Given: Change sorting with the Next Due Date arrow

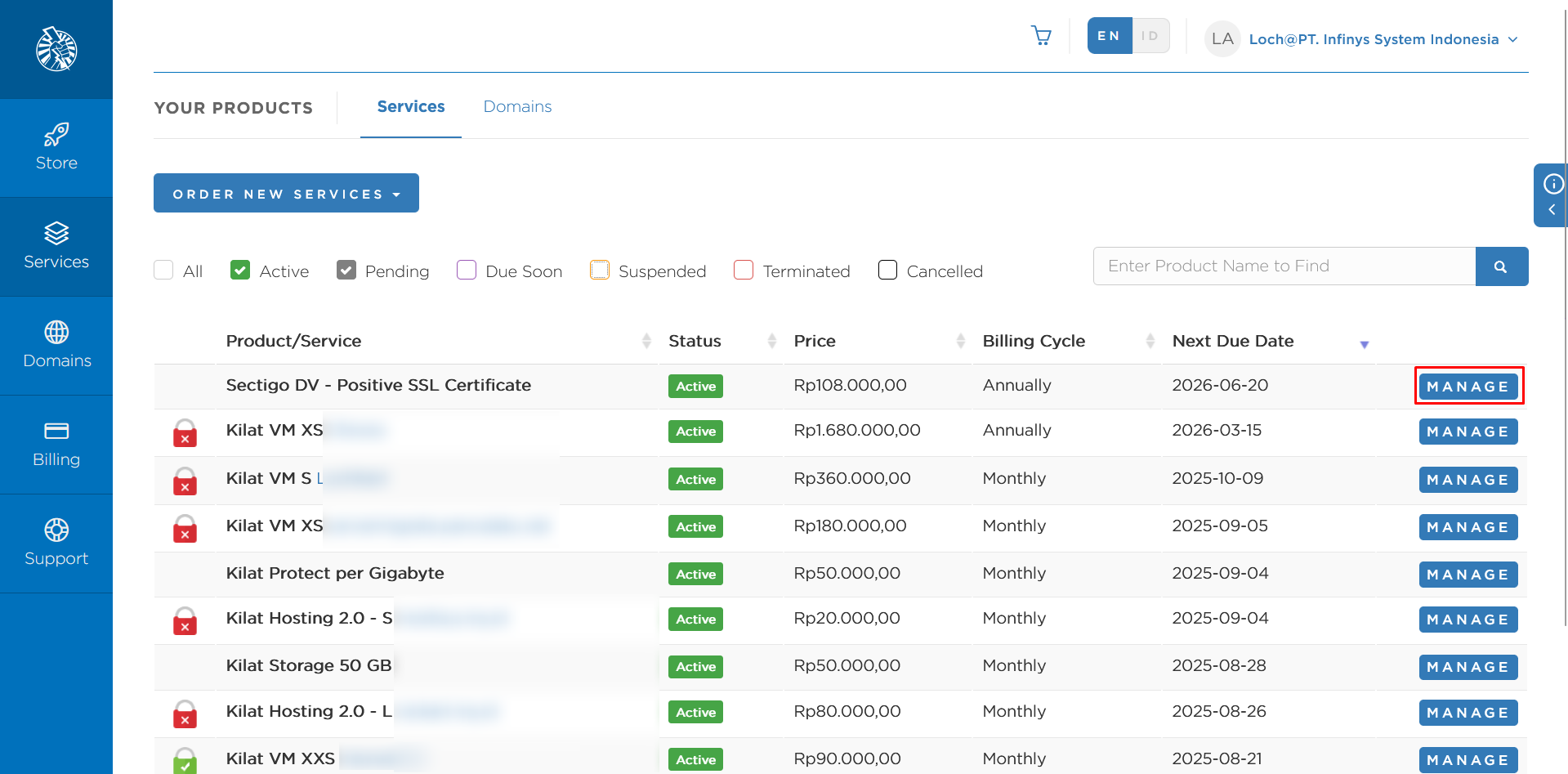Looking at the screenshot, I should coord(1364,344).
